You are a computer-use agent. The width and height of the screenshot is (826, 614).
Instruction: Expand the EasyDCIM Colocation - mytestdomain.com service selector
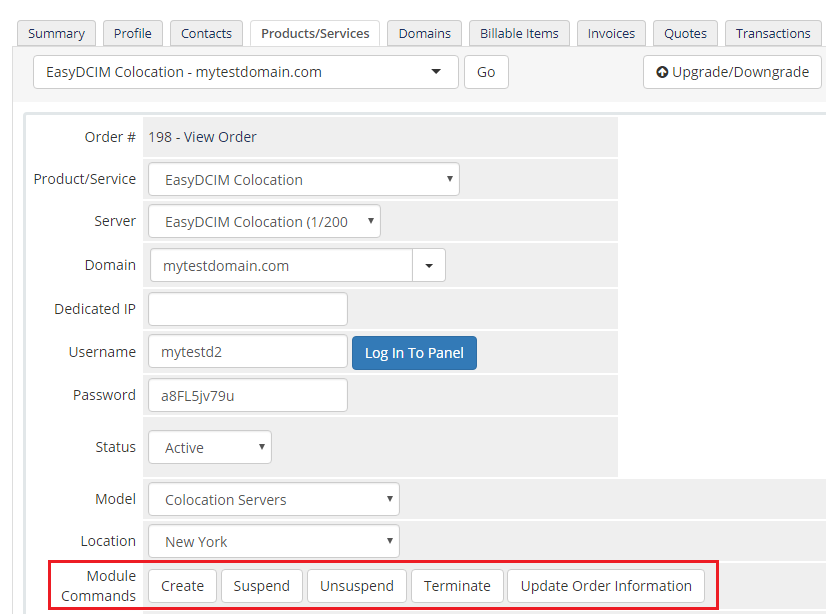click(245, 72)
